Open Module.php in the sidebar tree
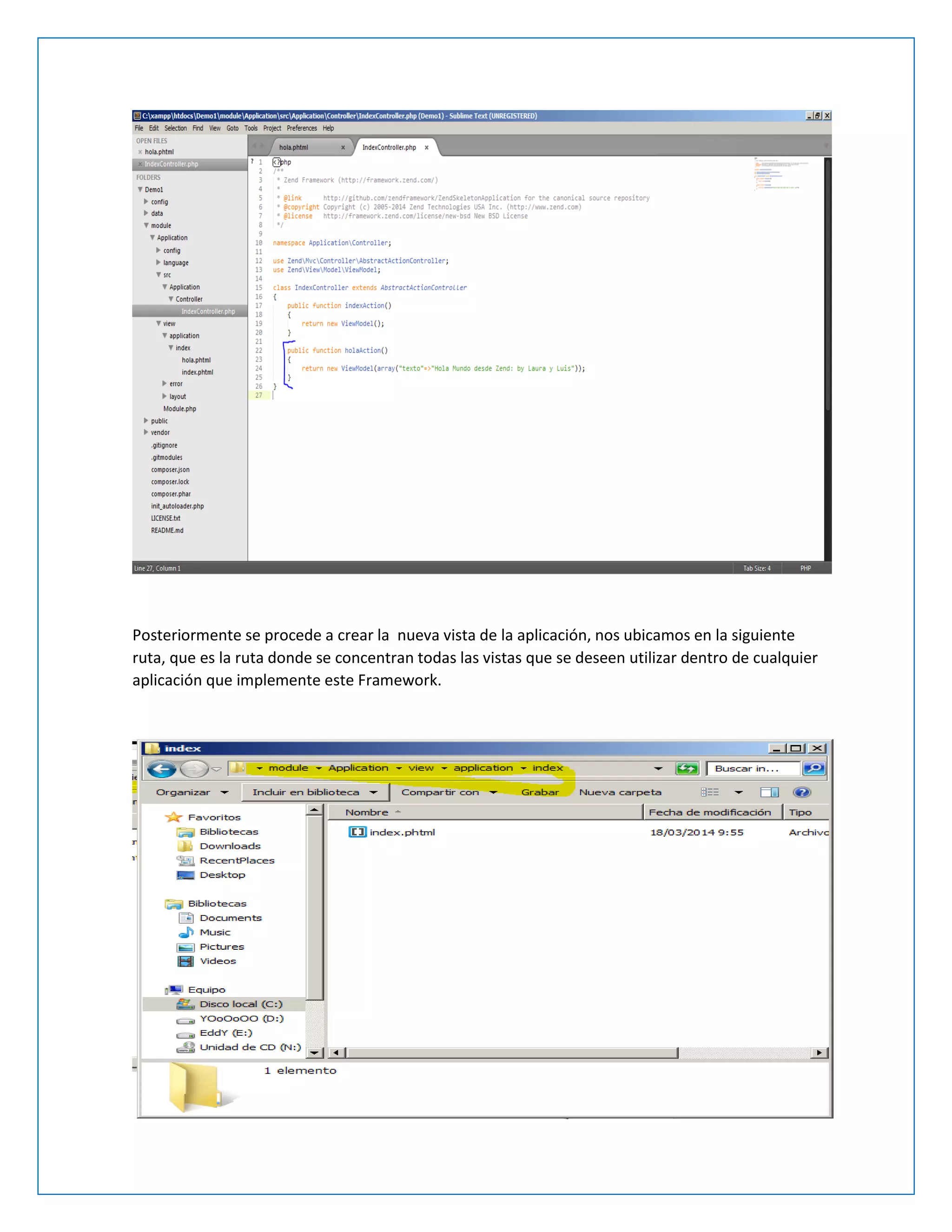Viewport: 952px width, 1232px height. pos(179,408)
